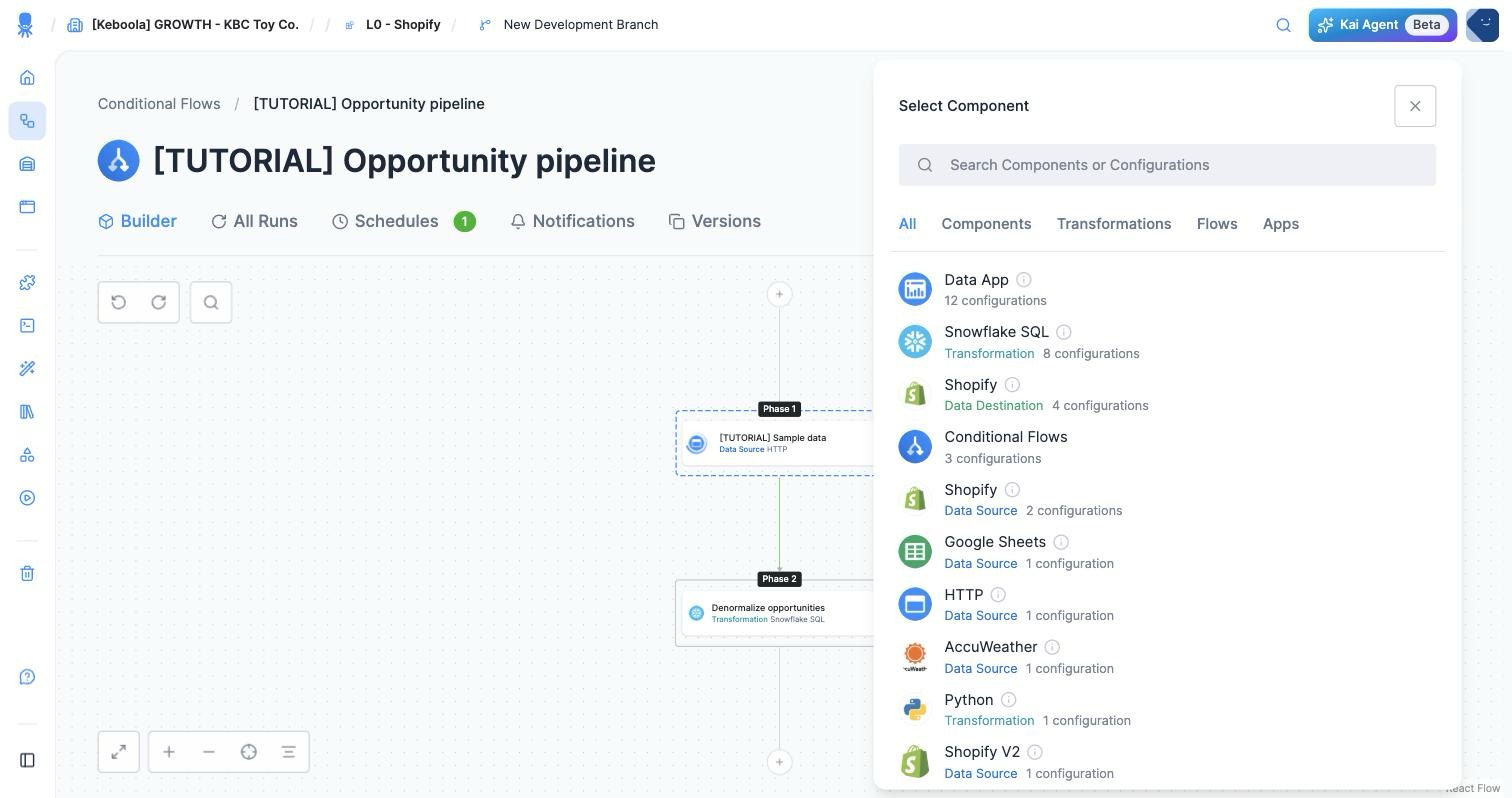Fit the flow view to center
1512x798 pixels.
(x=249, y=752)
